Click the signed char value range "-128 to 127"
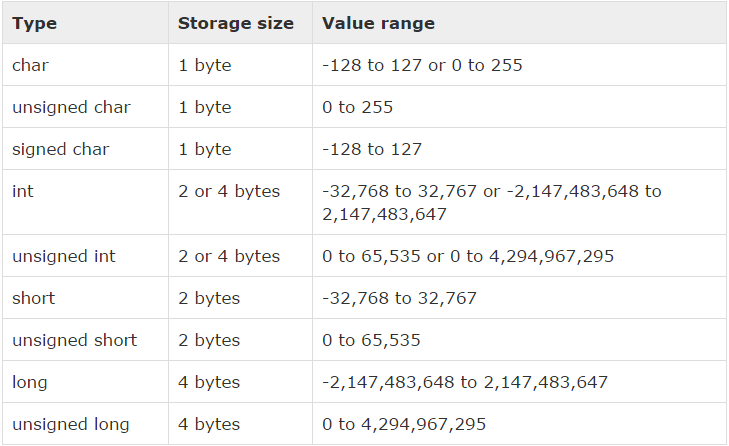 (372, 149)
